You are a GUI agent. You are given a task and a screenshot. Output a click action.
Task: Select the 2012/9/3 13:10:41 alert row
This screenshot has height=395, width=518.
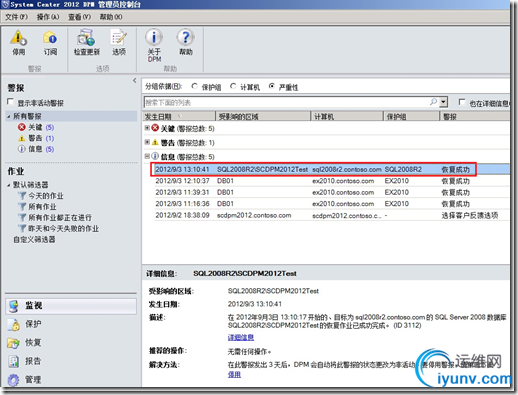pyautogui.click(x=331, y=169)
